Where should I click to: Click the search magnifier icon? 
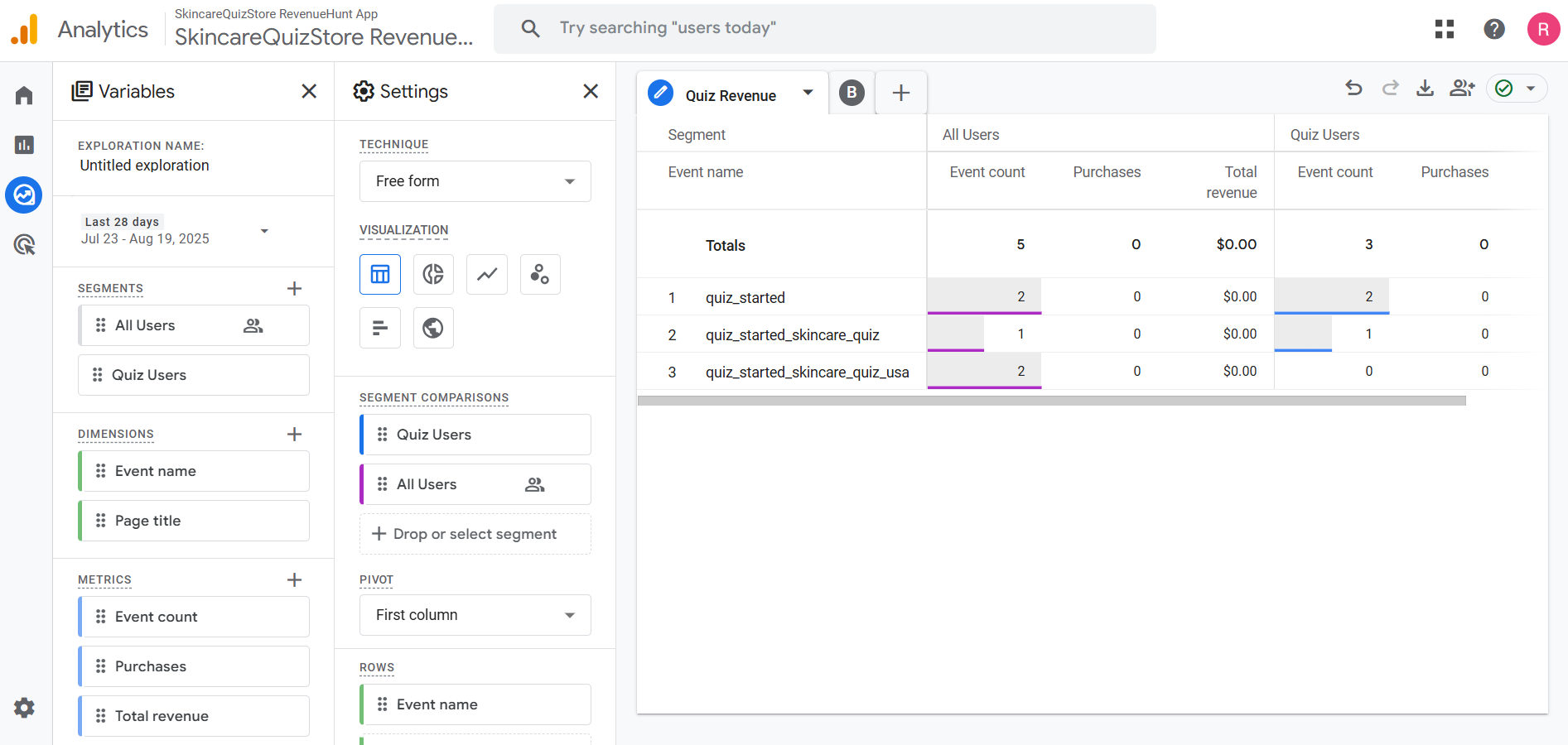pyautogui.click(x=530, y=28)
